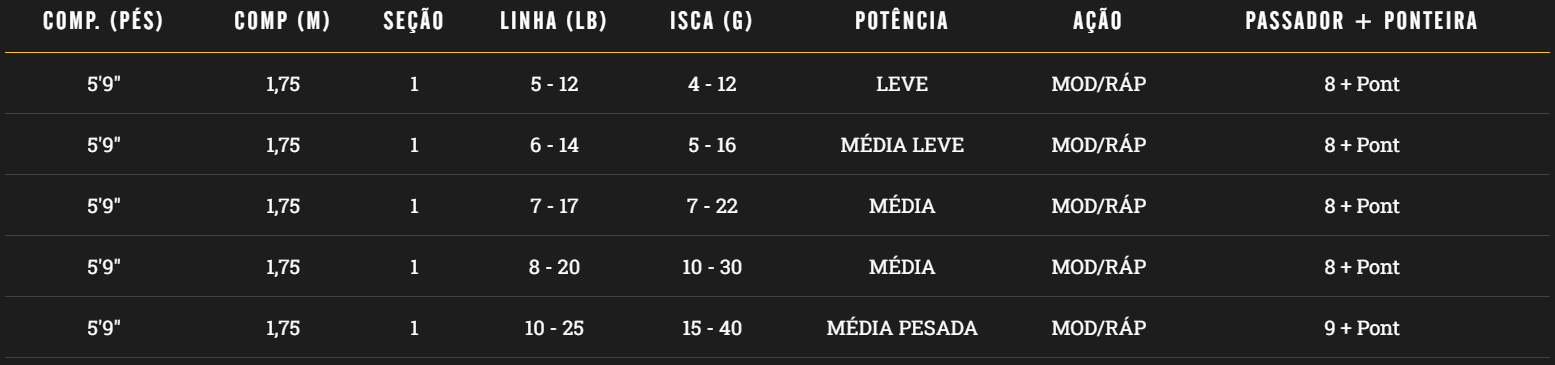Viewport: 1555px width, 365px height.
Task: Click the 6 - 14 line weight cell
Action: pyautogui.click(x=554, y=145)
